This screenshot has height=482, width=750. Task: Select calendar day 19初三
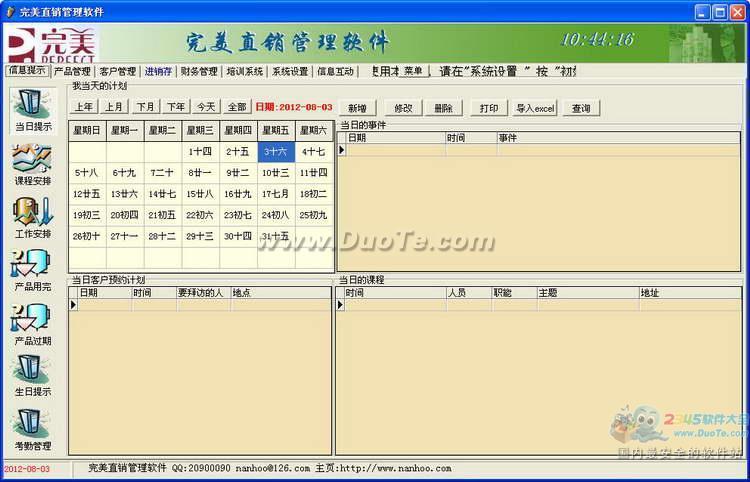[x=87, y=215]
